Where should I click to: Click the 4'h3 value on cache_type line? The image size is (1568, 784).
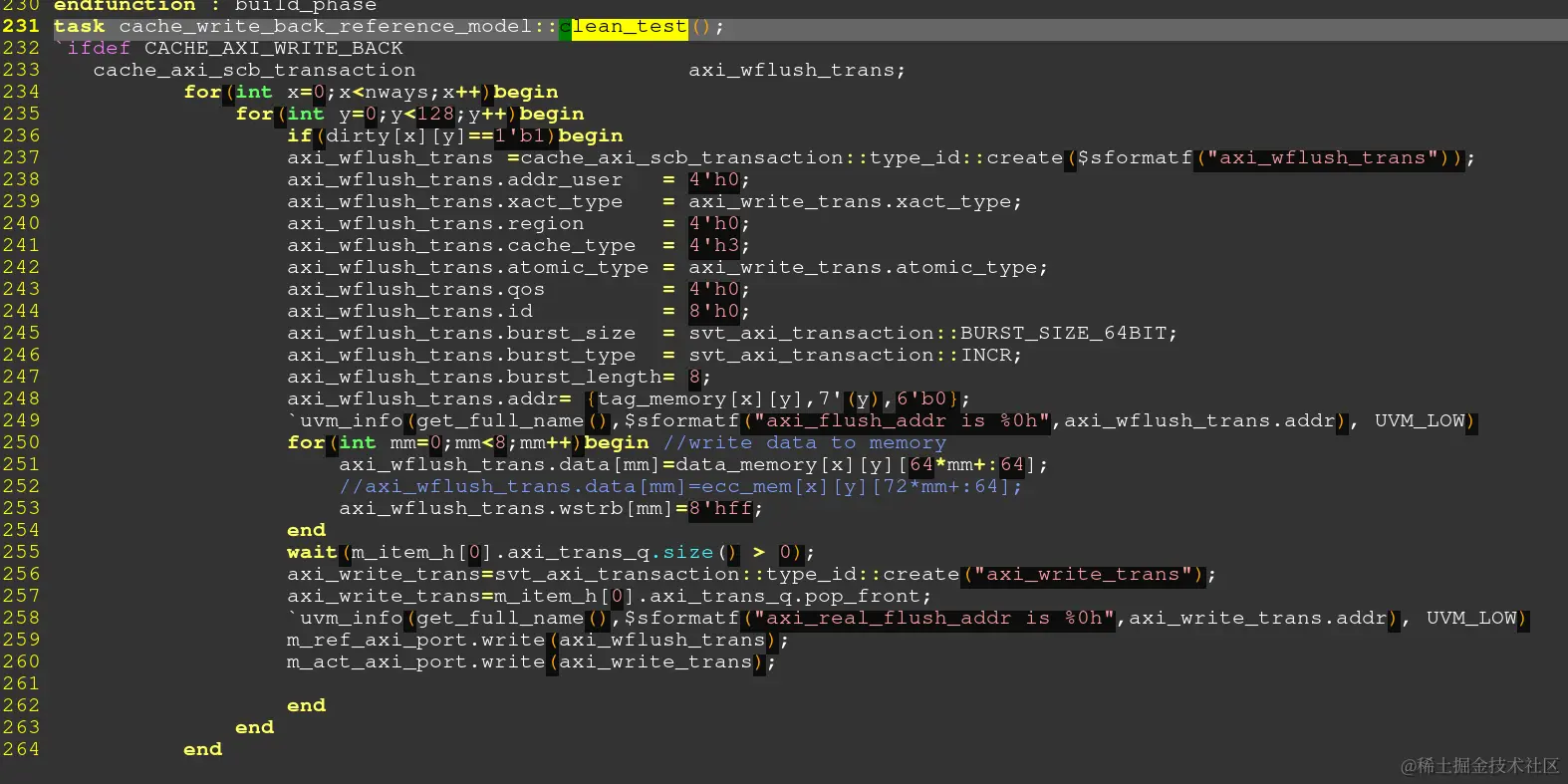[714, 245]
